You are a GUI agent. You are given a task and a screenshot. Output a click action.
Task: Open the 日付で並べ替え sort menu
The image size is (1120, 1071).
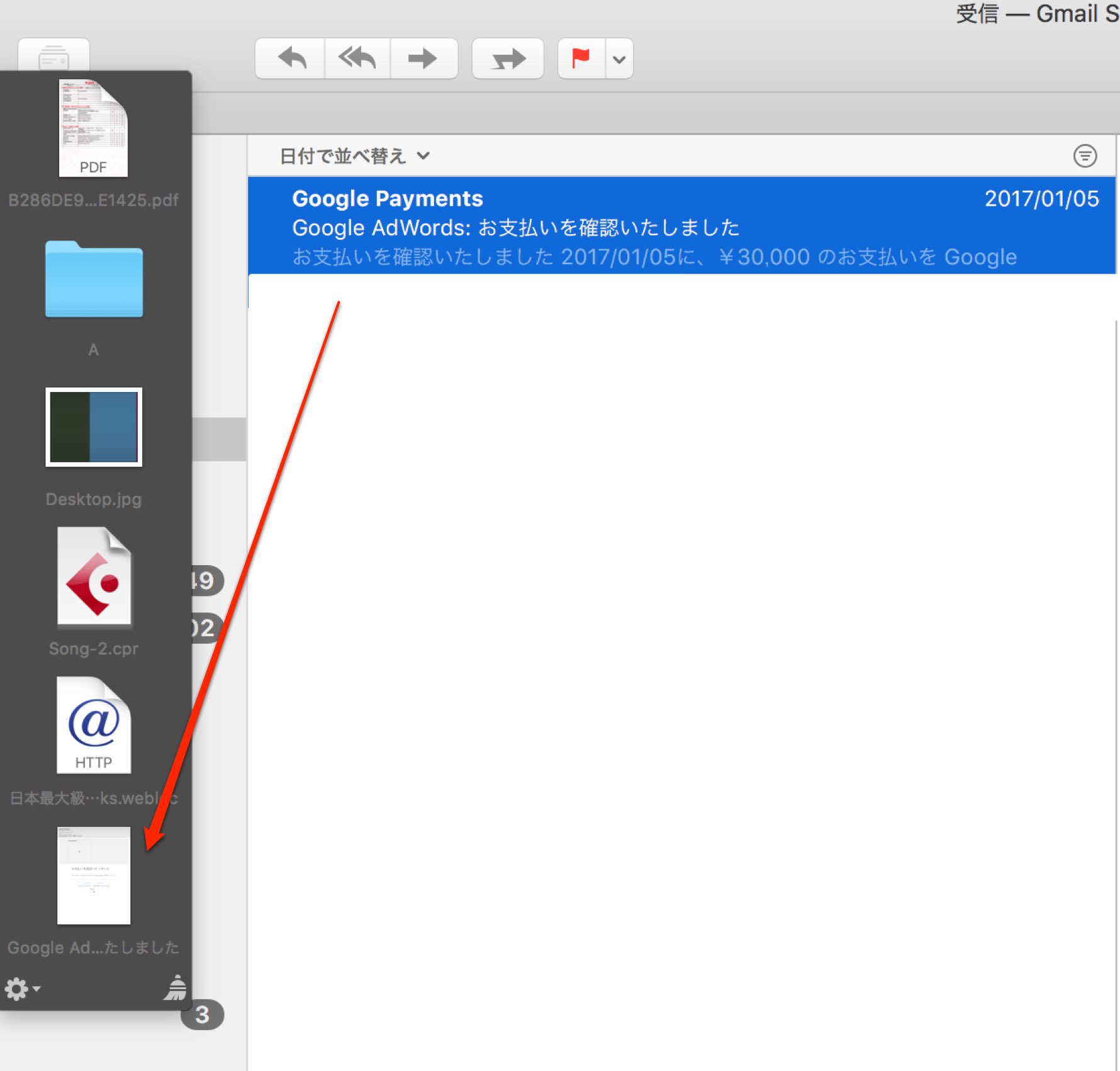click(x=354, y=156)
